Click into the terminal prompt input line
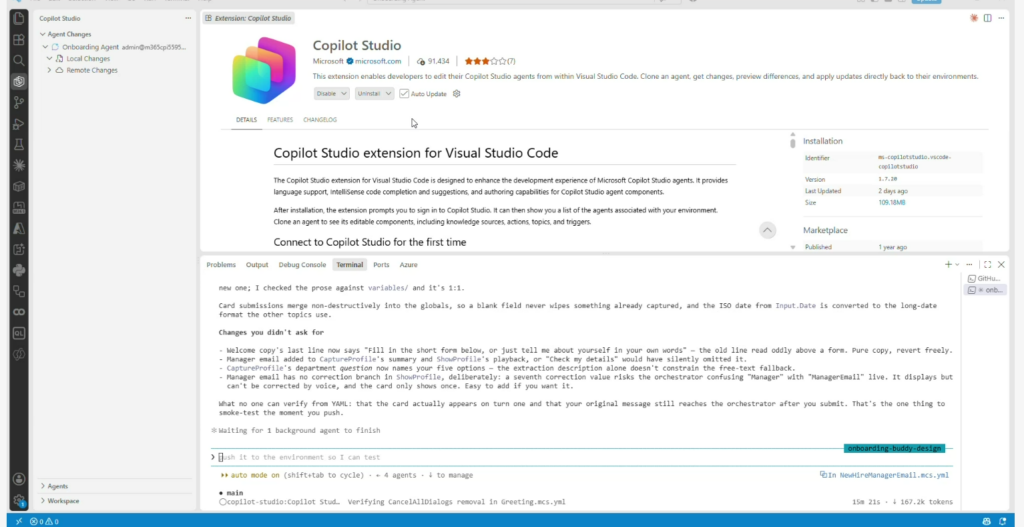Screen dimensions: 1024x527 [x=581, y=457]
